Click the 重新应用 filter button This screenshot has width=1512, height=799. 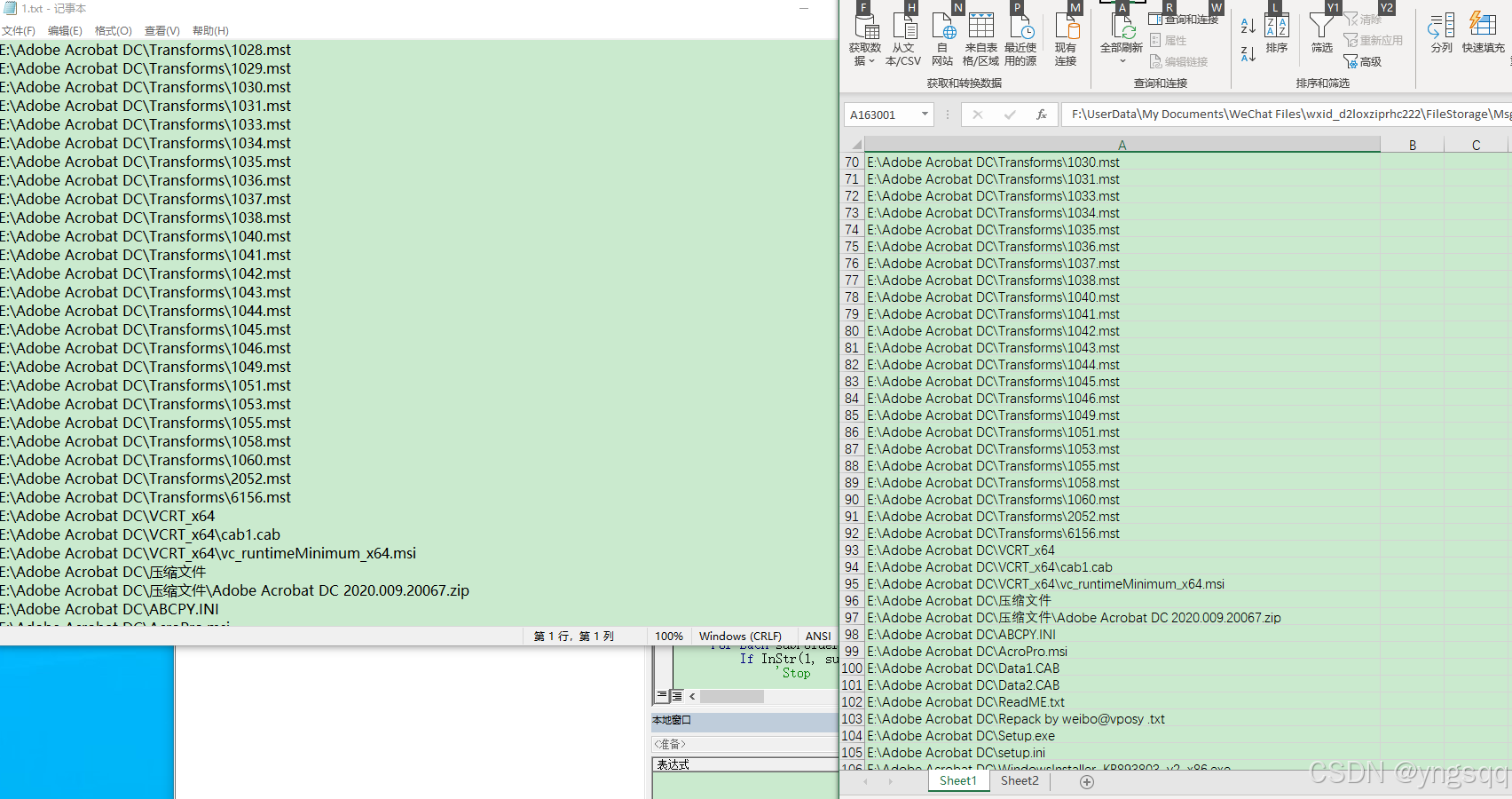point(1374,40)
